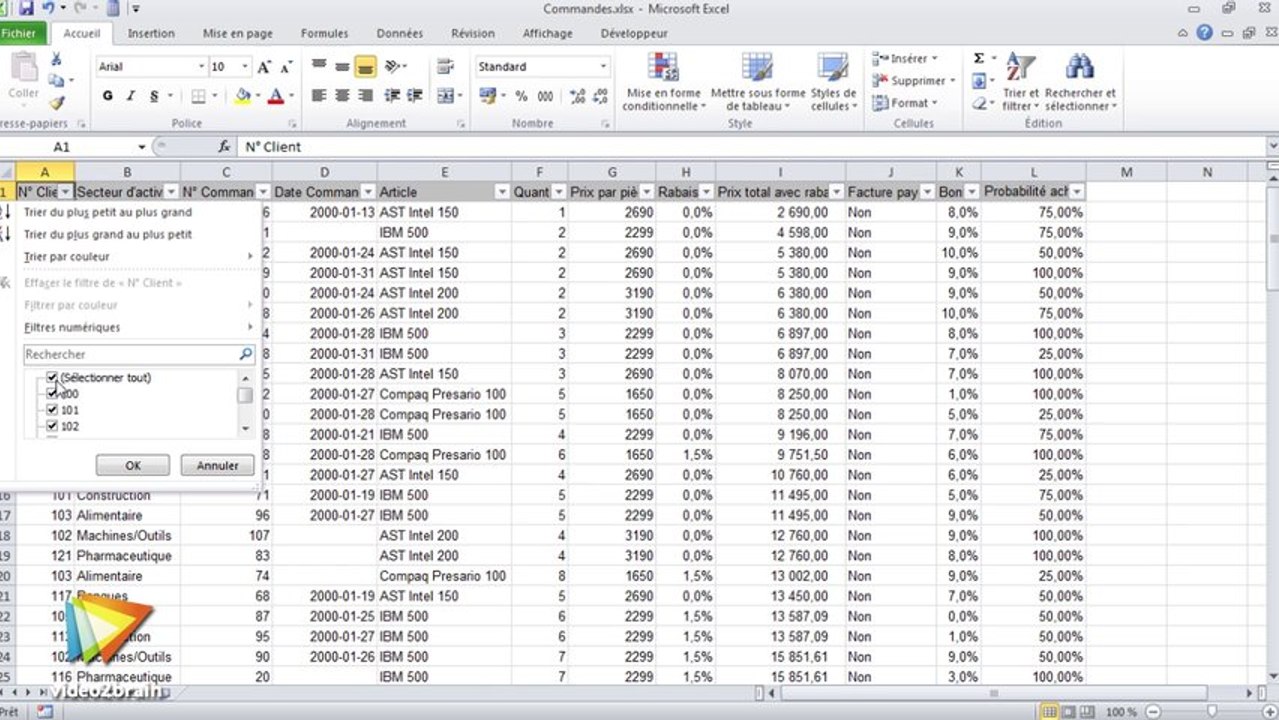Viewport: 1279px width, 720px height.
Task: Click the Rechercher filter search box
Action: 138,354
